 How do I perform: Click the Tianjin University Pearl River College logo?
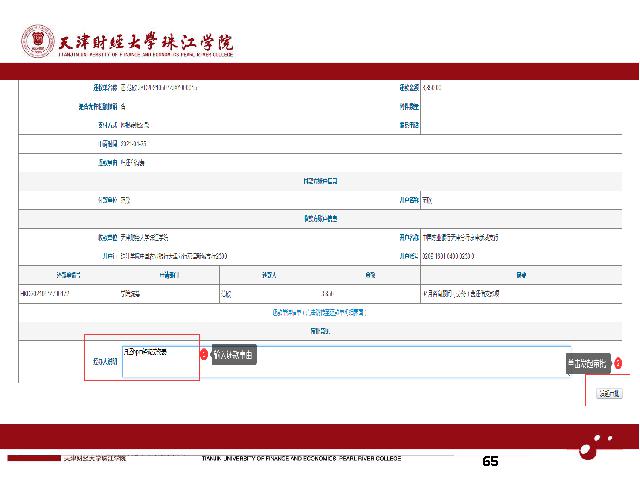[127, 41]
